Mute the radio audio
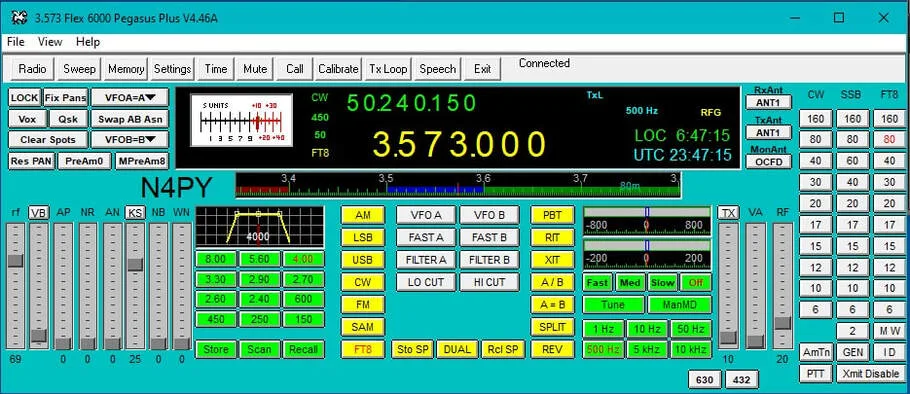This screenshot has height=394, width=910. pyautogui.click(x=255, y=69)
